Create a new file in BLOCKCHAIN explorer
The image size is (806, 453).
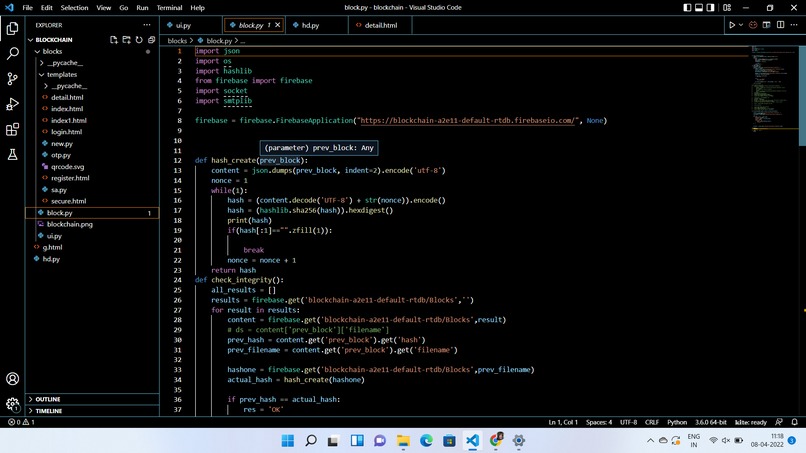[114, 40]
